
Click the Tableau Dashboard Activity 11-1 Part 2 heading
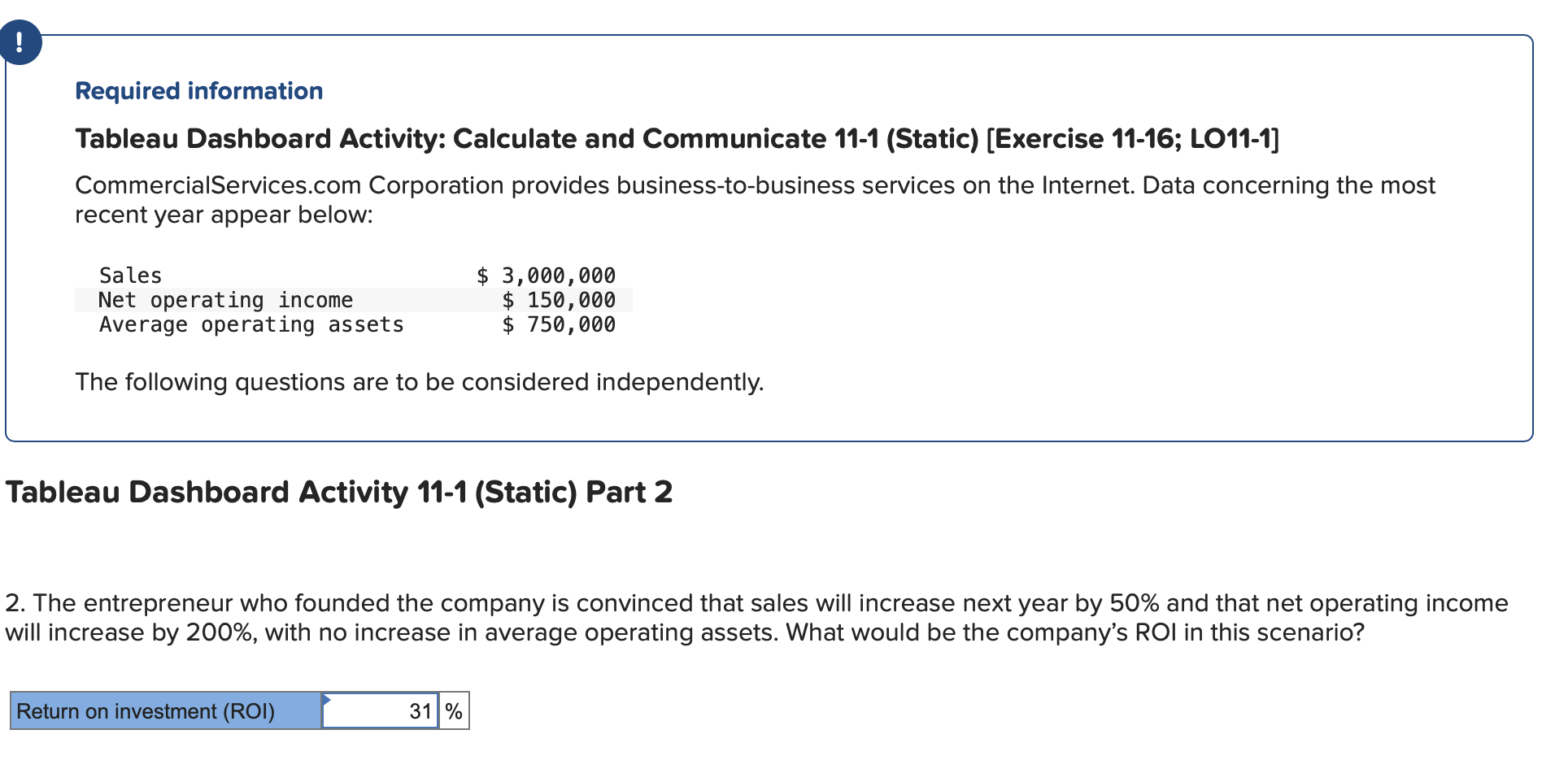338,492
